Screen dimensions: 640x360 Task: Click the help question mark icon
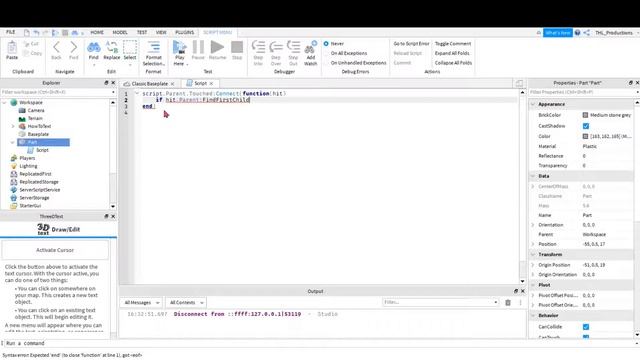[x=577, y=33]
